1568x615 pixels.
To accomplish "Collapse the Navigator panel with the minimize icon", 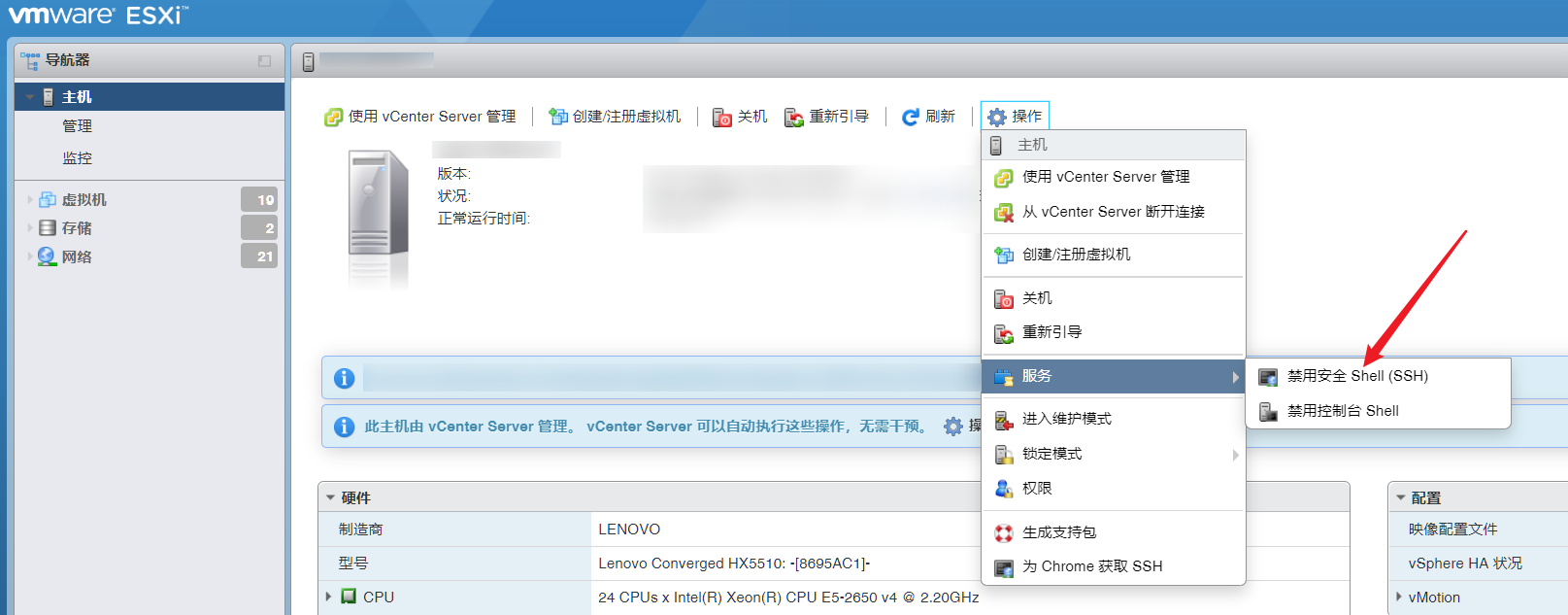I will click(264, 60).
